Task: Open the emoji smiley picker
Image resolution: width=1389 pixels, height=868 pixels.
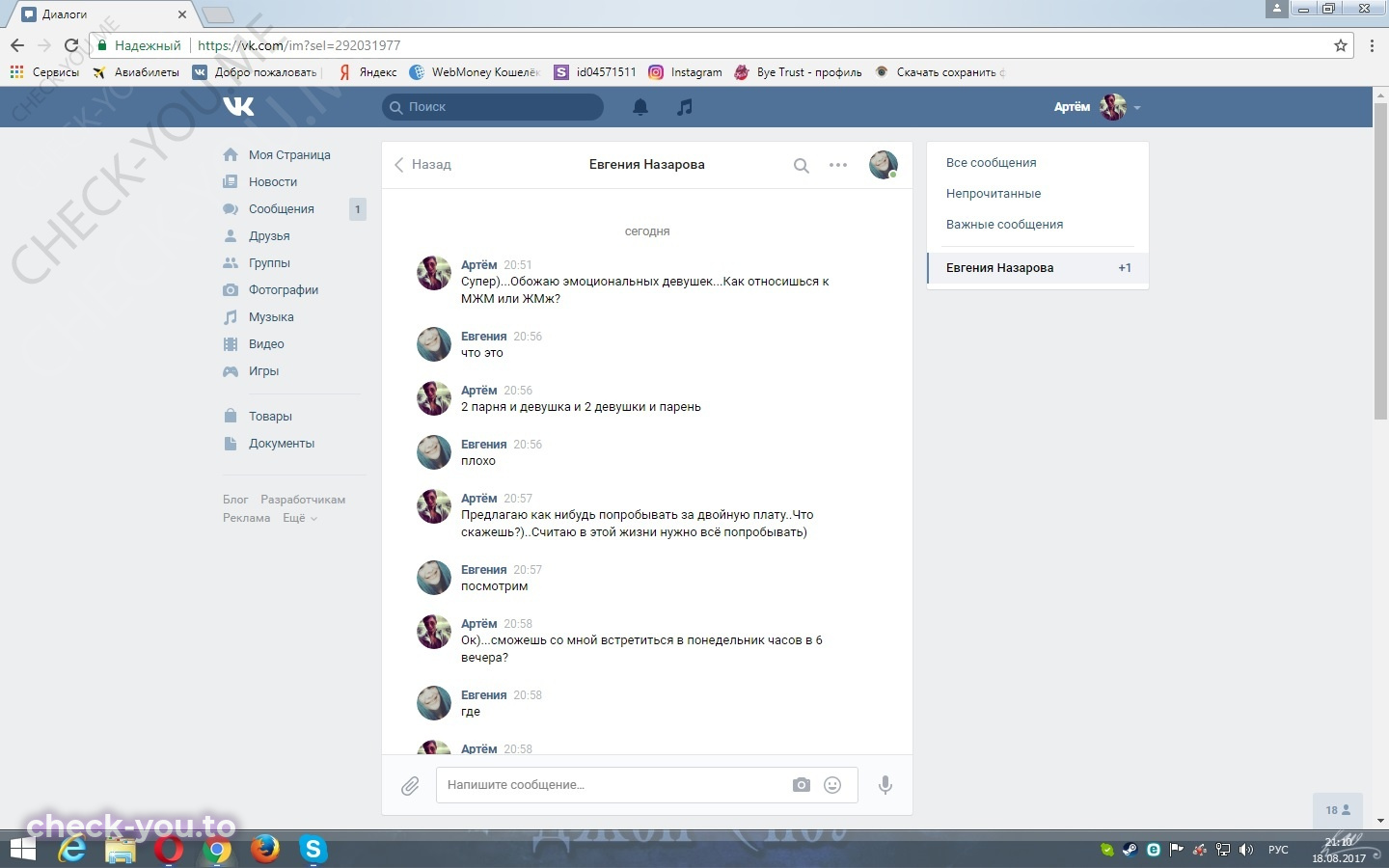Action: pyautogui.click(x=832, y=785)
